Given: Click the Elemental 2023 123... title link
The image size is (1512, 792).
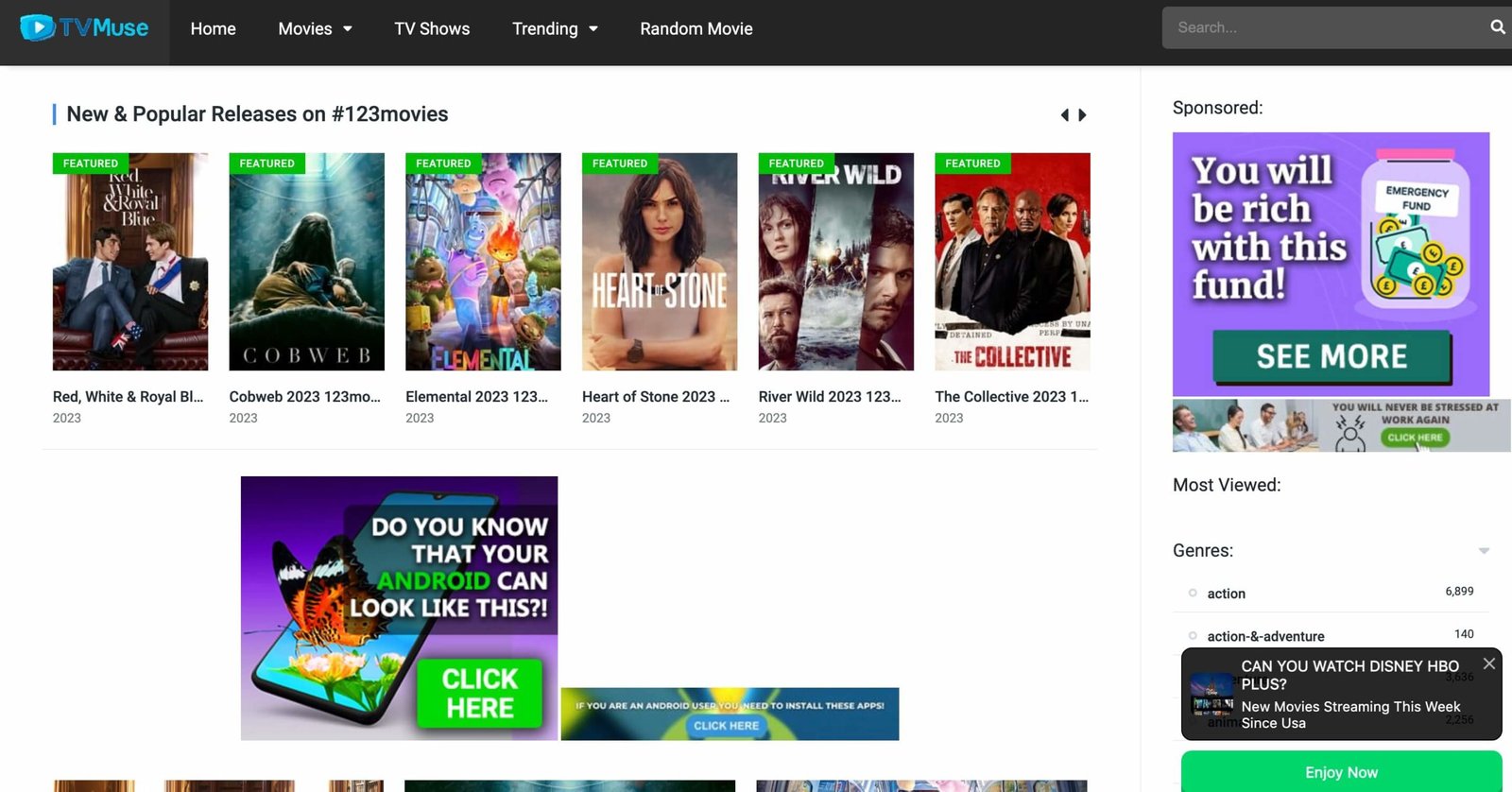Looking at the screenshot, I should click(x=477, y=397).
